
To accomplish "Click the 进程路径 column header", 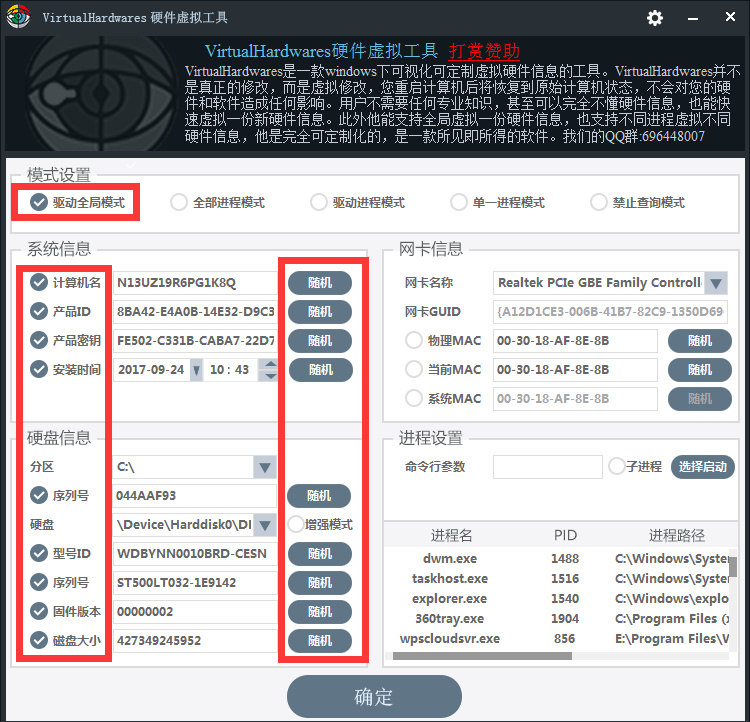I will tap(676, 535).
